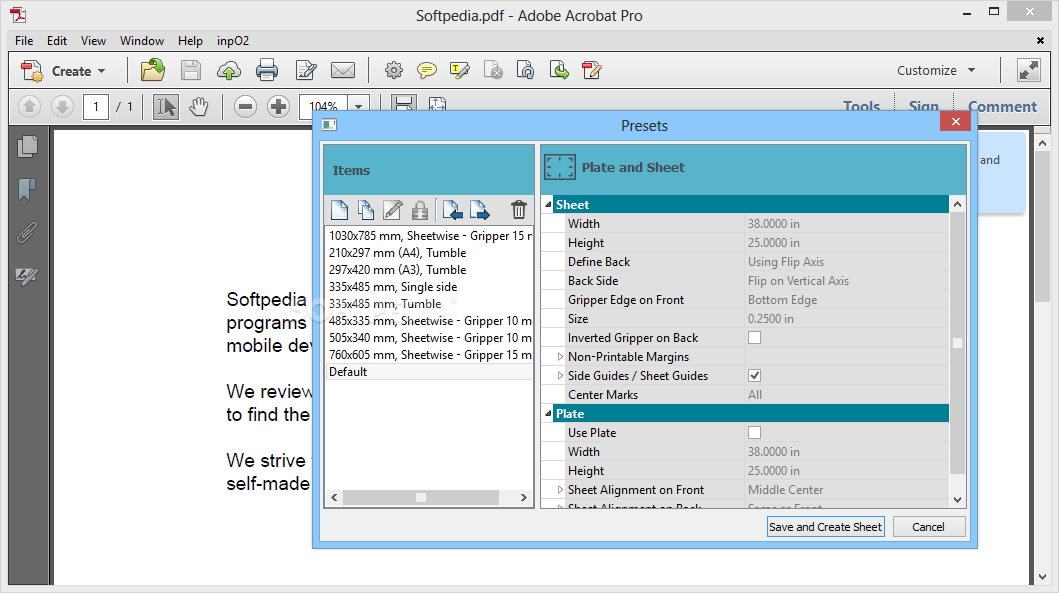This screenshot has width=1059, height=593.
Task: Click the cloud upload icon
Action: click(229, 70)
